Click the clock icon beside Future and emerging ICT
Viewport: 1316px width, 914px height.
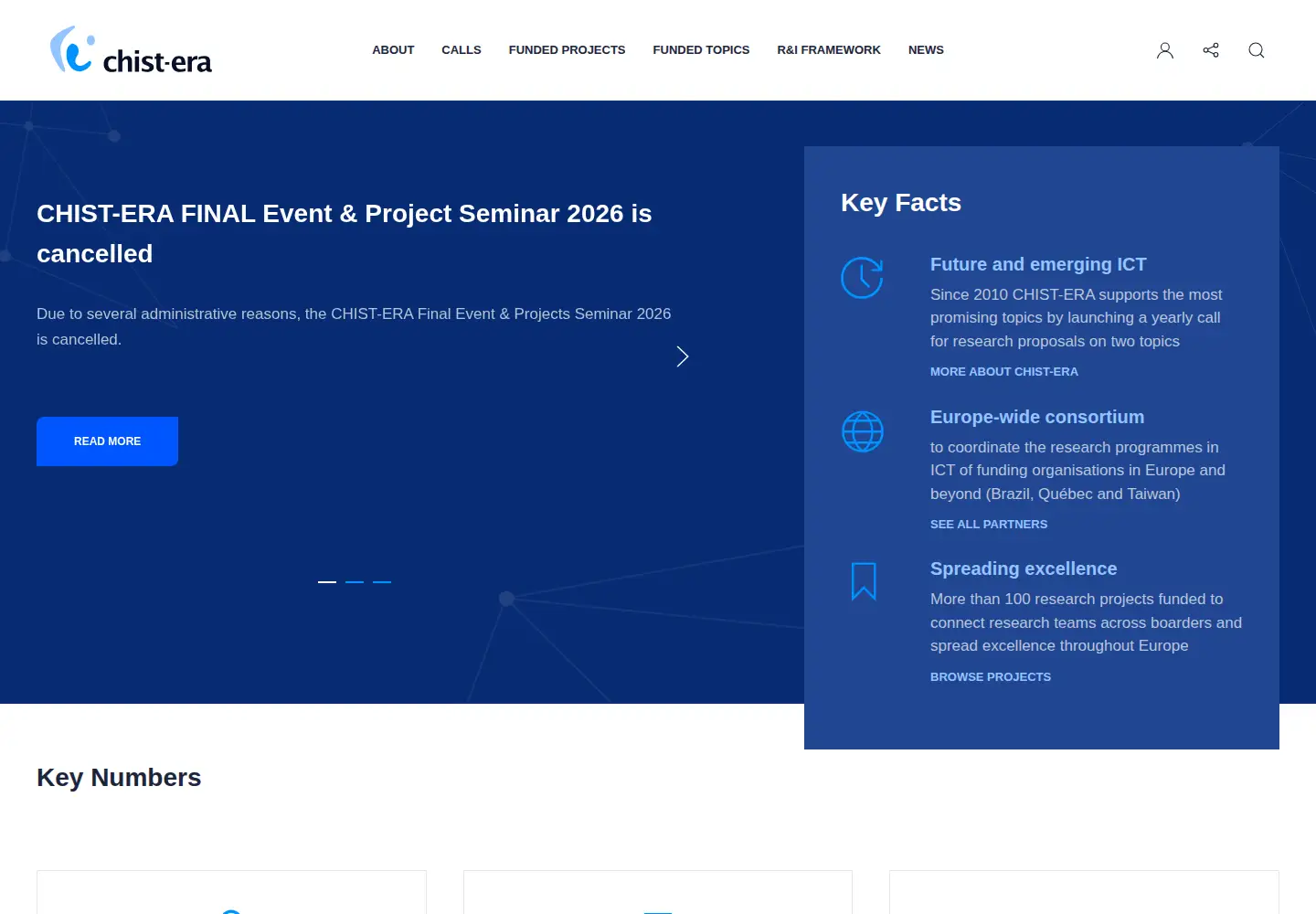tap(862, 278)
